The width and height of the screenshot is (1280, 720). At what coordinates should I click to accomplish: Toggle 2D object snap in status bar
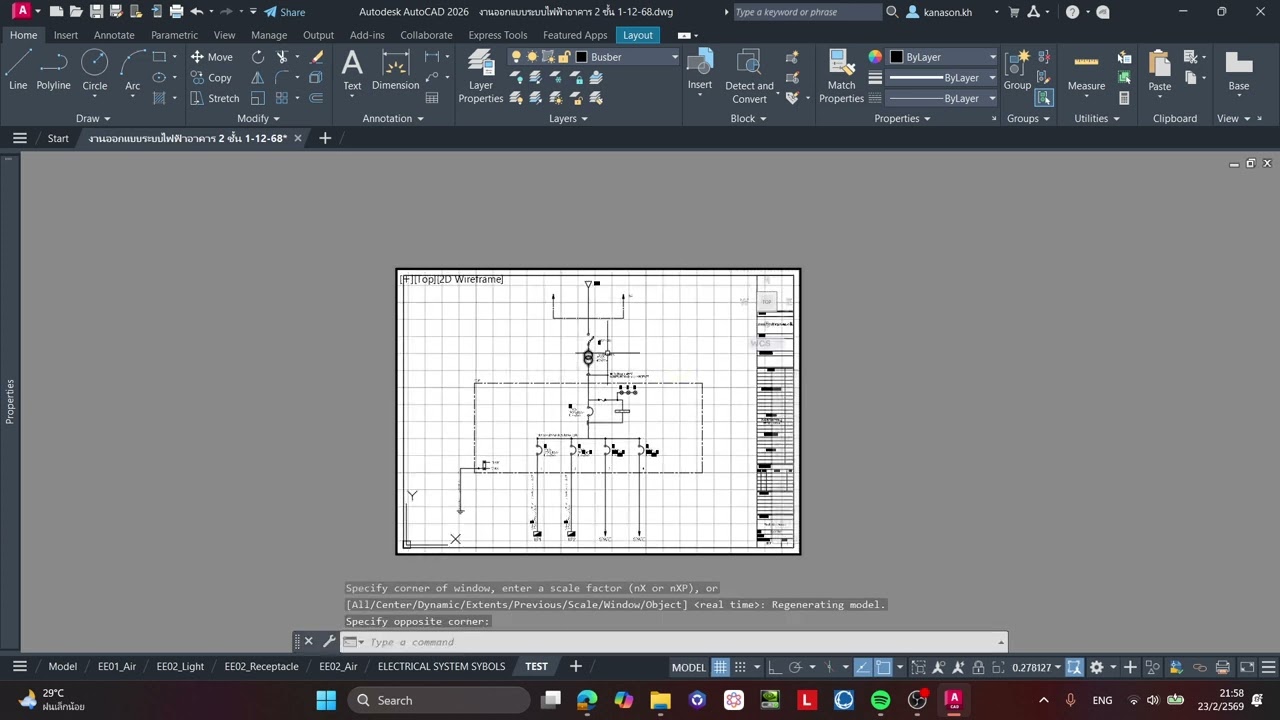pyautogui.click(x=883, y=667)
